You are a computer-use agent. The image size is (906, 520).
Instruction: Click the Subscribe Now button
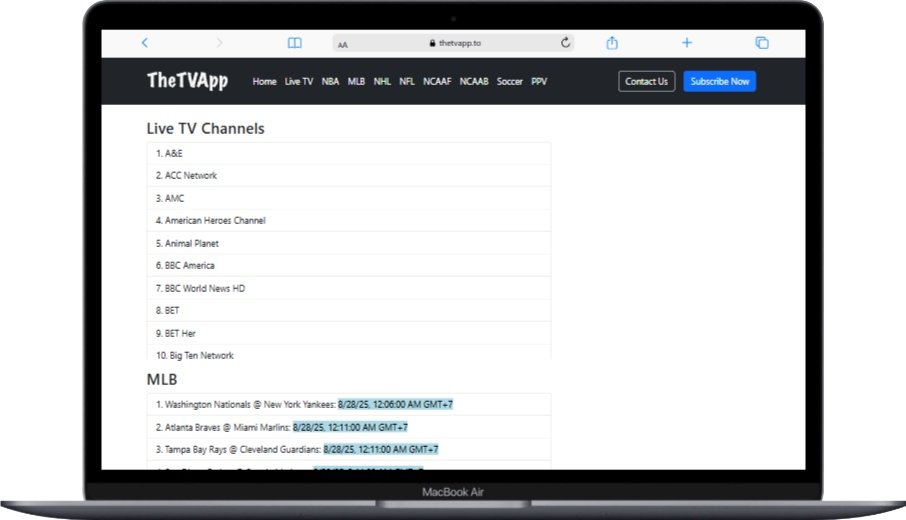(x=719, y=81)
